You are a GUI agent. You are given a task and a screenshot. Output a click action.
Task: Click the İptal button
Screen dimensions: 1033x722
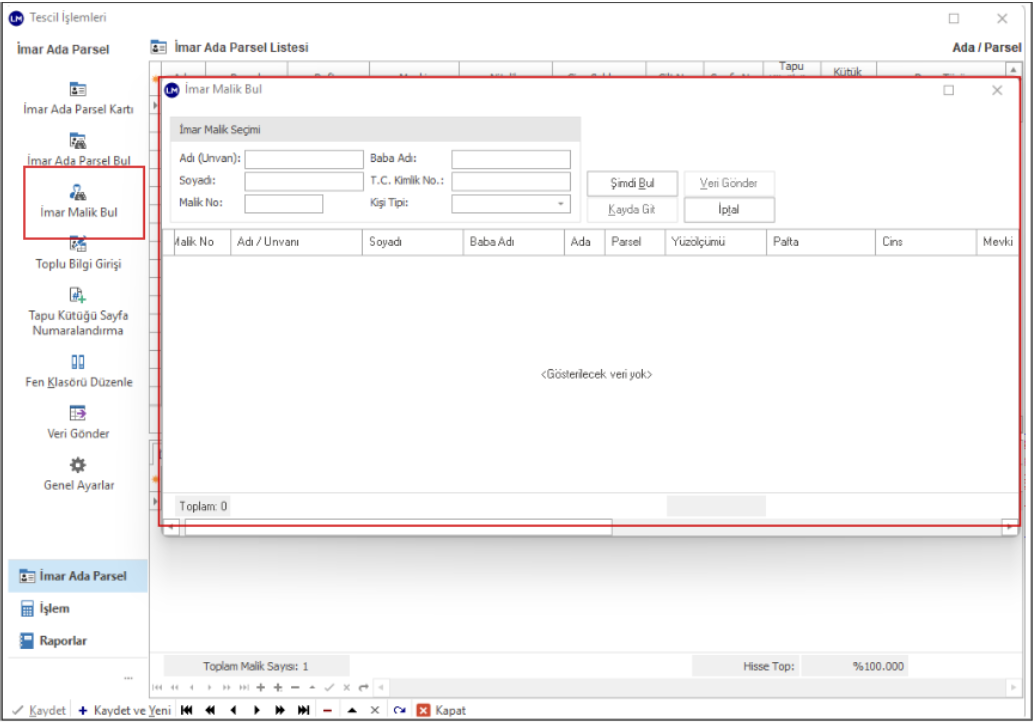[x=729, y=210]
